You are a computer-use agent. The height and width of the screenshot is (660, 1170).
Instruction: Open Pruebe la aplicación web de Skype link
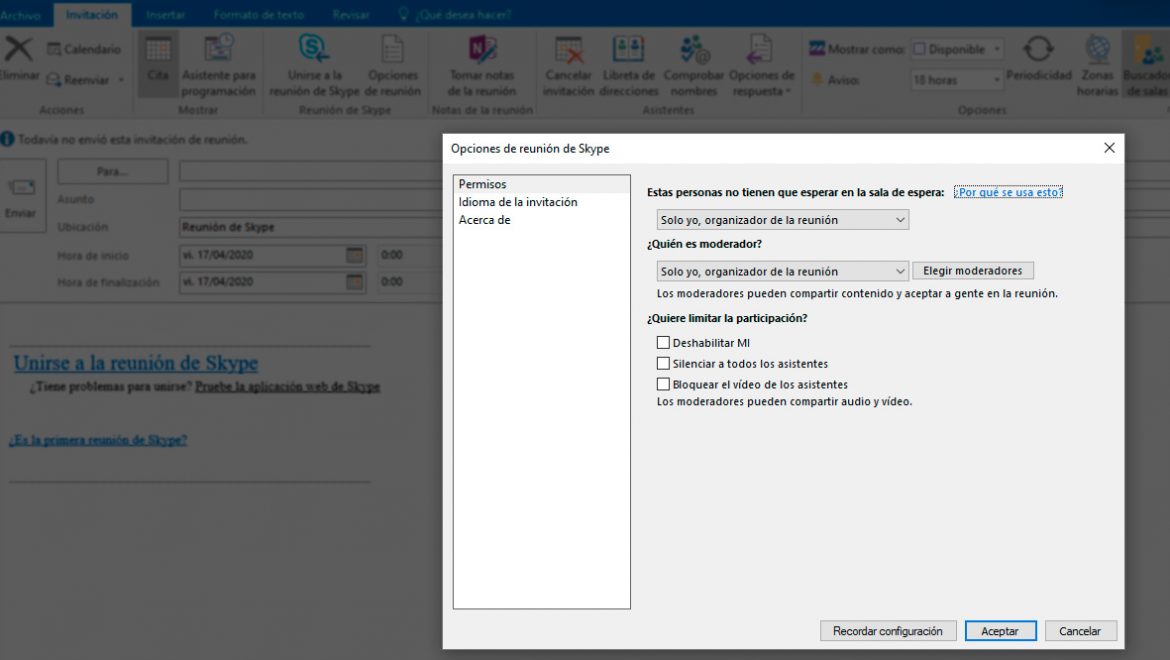(x=287, y=387)
